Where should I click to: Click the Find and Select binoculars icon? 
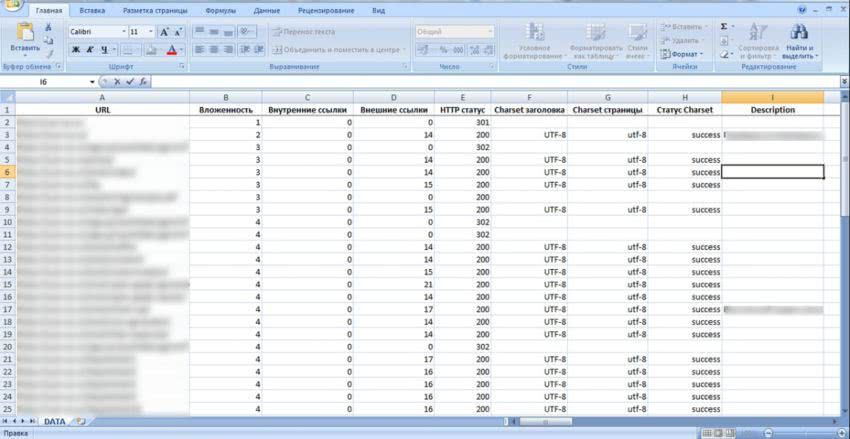(x=798, y=32)
